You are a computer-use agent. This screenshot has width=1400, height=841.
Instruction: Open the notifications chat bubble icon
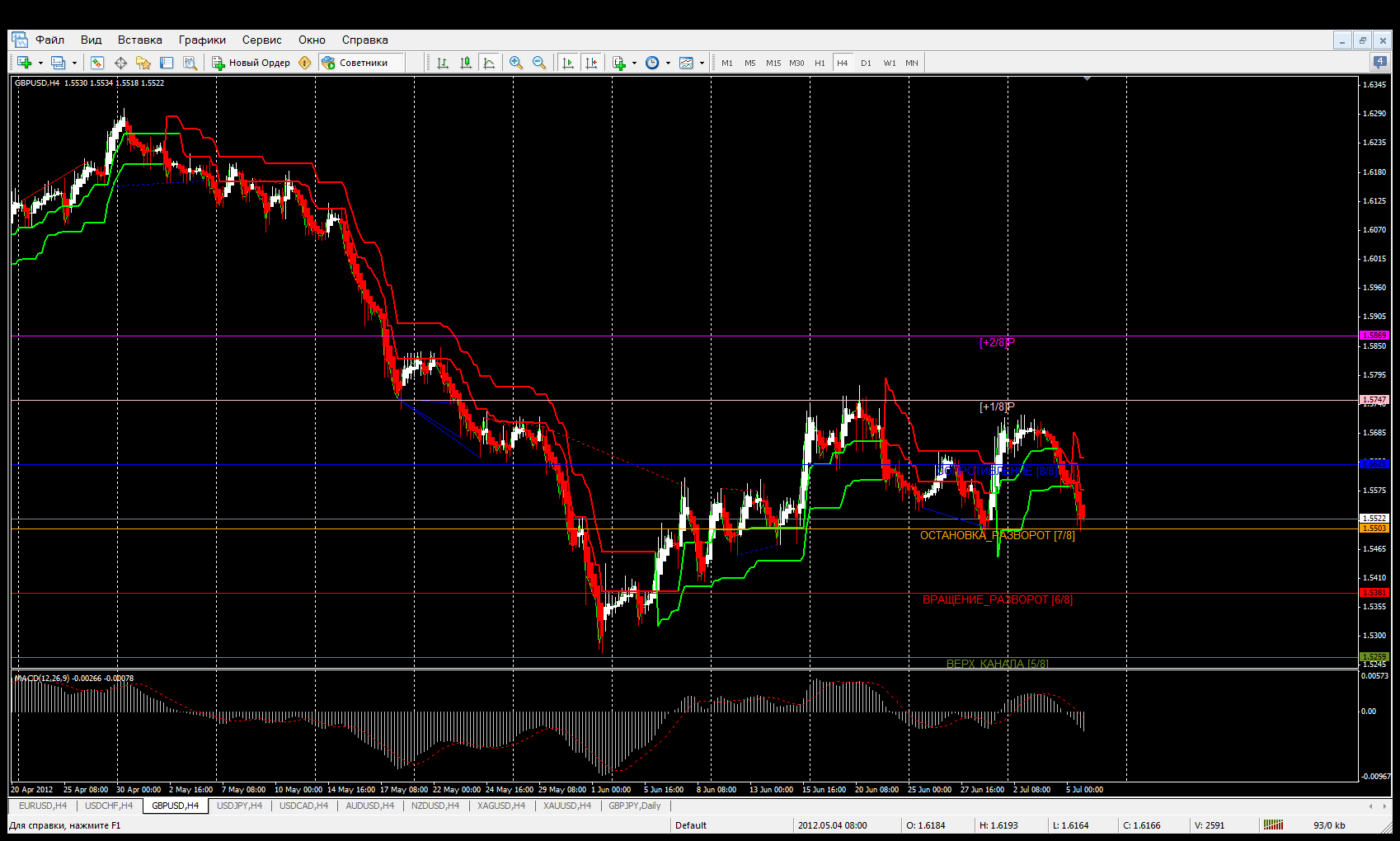tap(1379, 62)
